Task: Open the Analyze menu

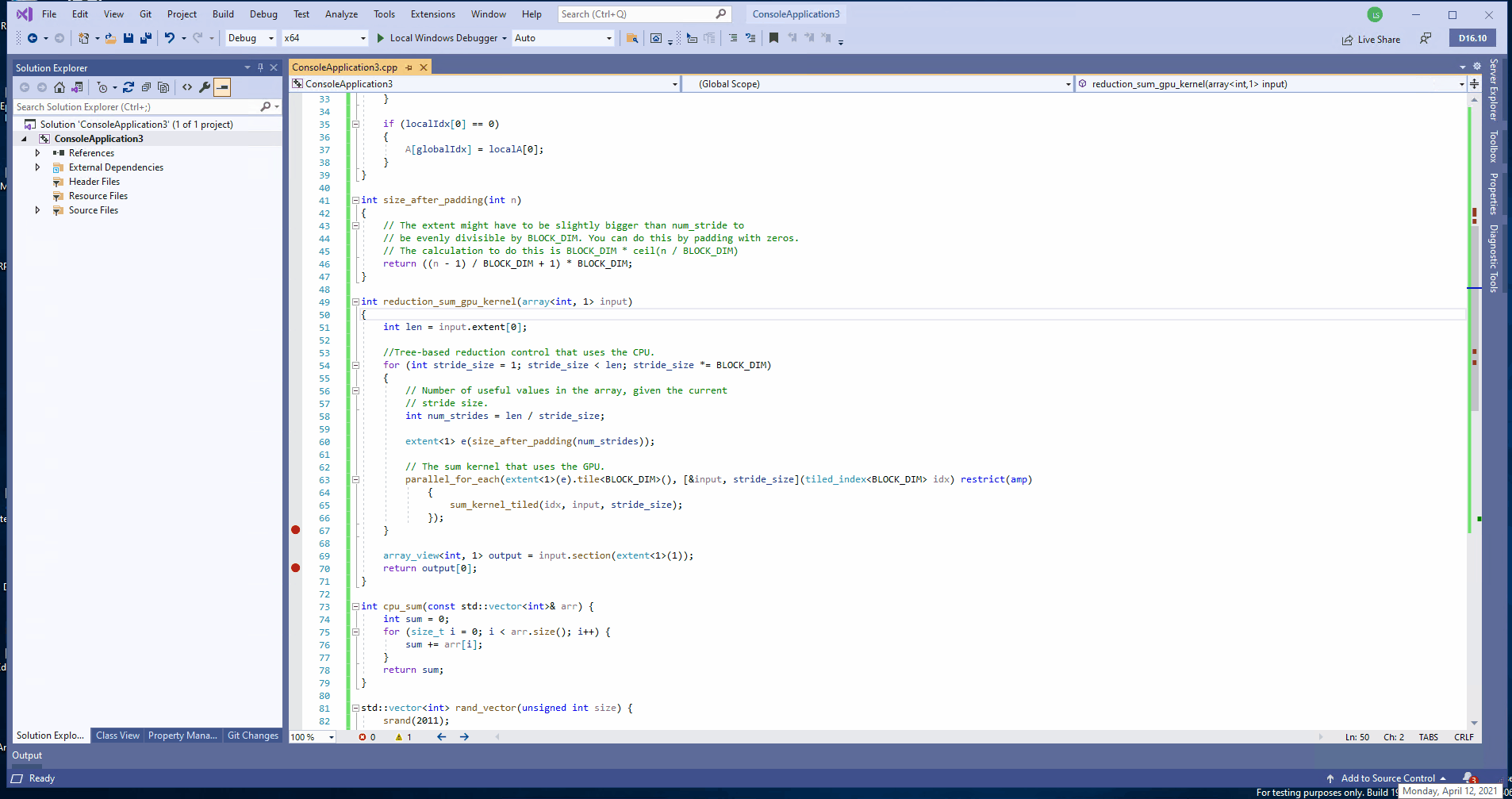Action: (x=341, y=13)
